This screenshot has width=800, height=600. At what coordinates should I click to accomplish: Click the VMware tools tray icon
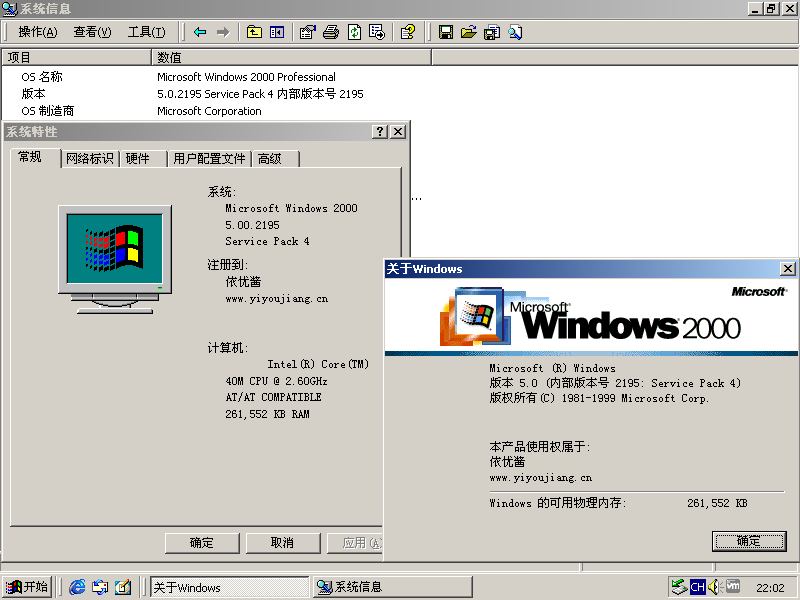tap(733, 587)
